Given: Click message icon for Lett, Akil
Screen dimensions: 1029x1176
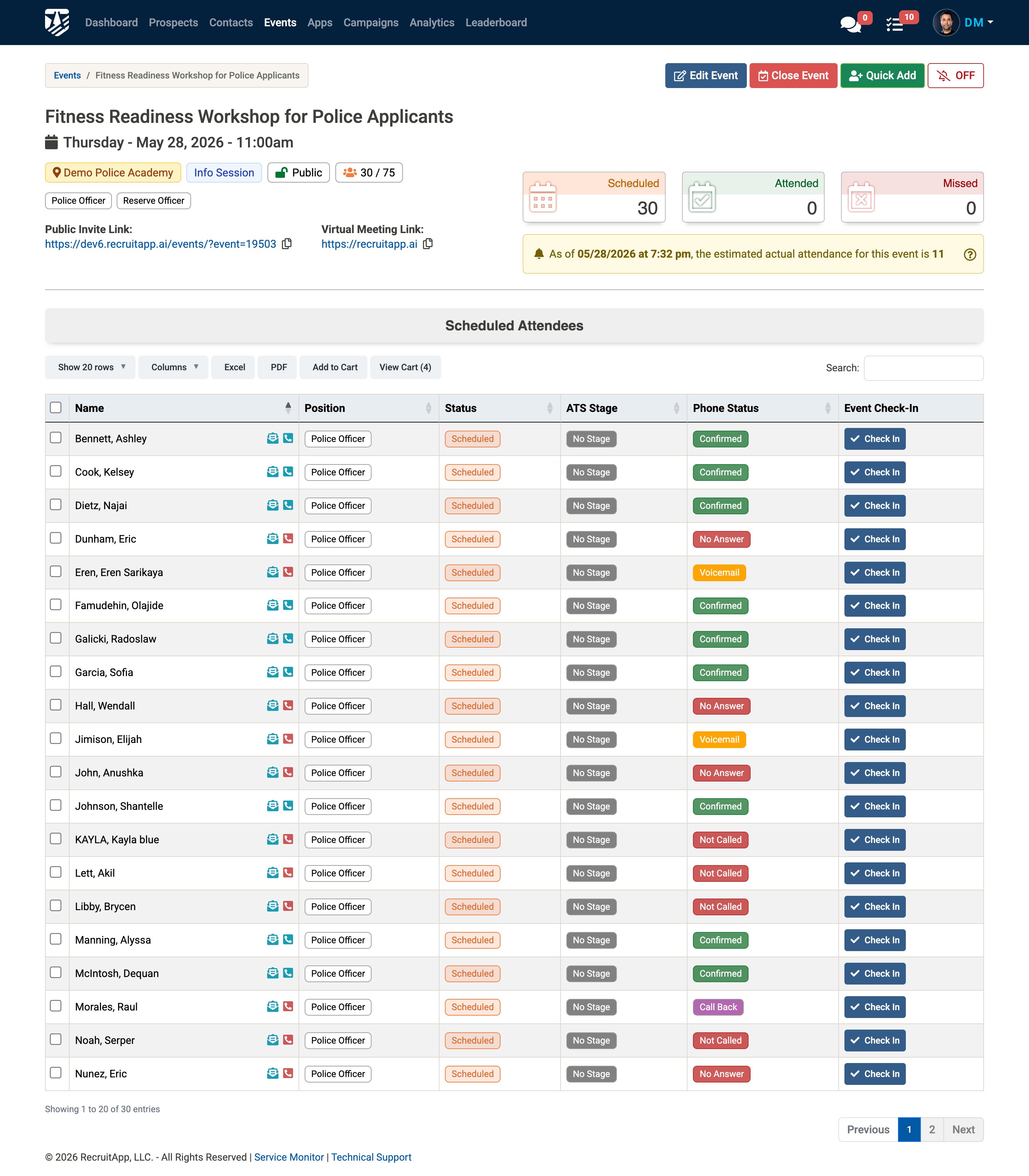Looking at the screenshot, I should coord(273,873).
